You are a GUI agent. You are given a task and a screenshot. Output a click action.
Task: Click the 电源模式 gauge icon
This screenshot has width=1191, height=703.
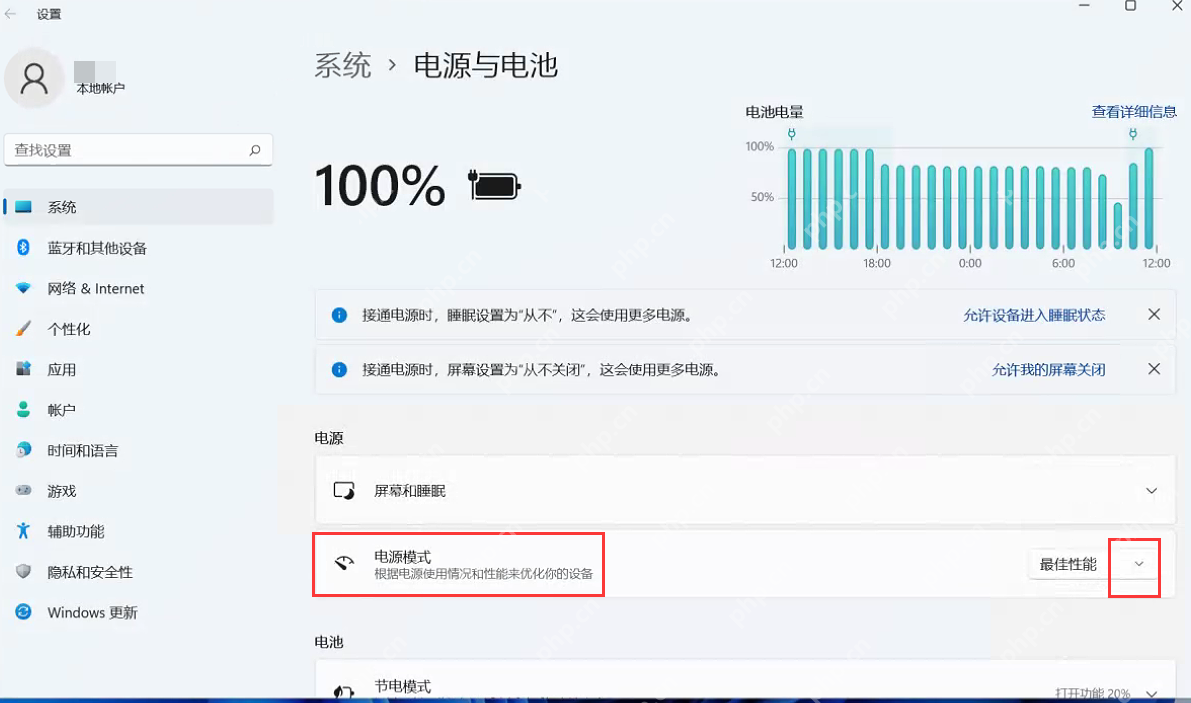click(344, 563)
